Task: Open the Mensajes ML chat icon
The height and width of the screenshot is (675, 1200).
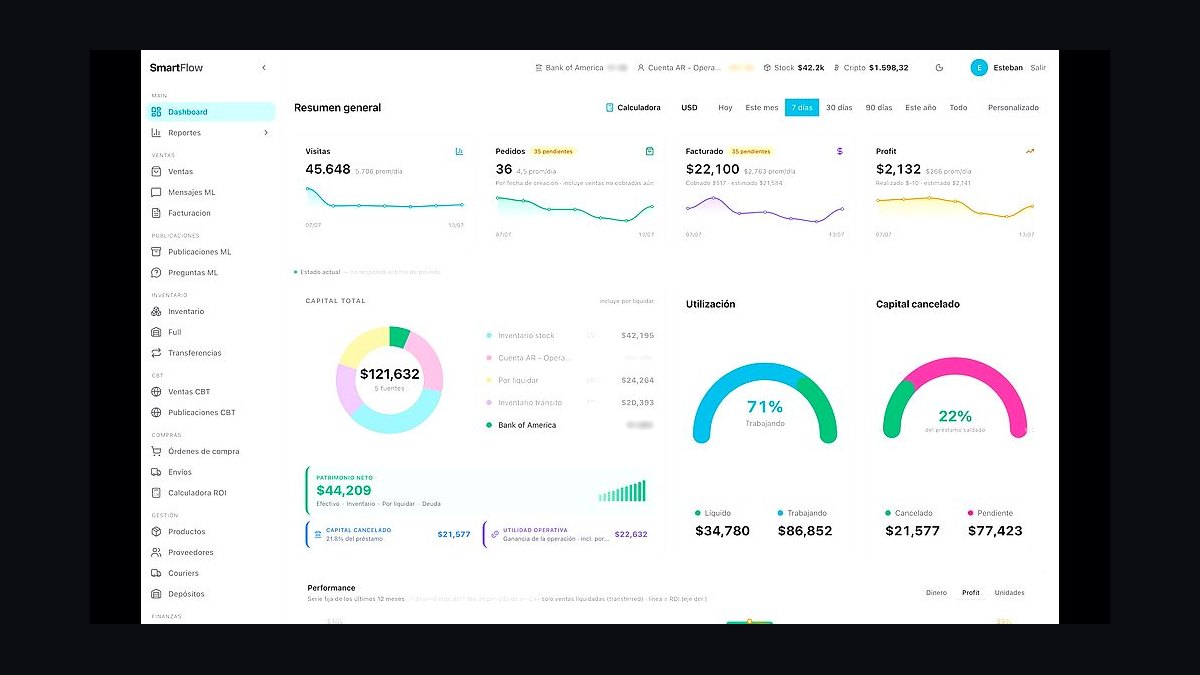Action: click(156, 192)
